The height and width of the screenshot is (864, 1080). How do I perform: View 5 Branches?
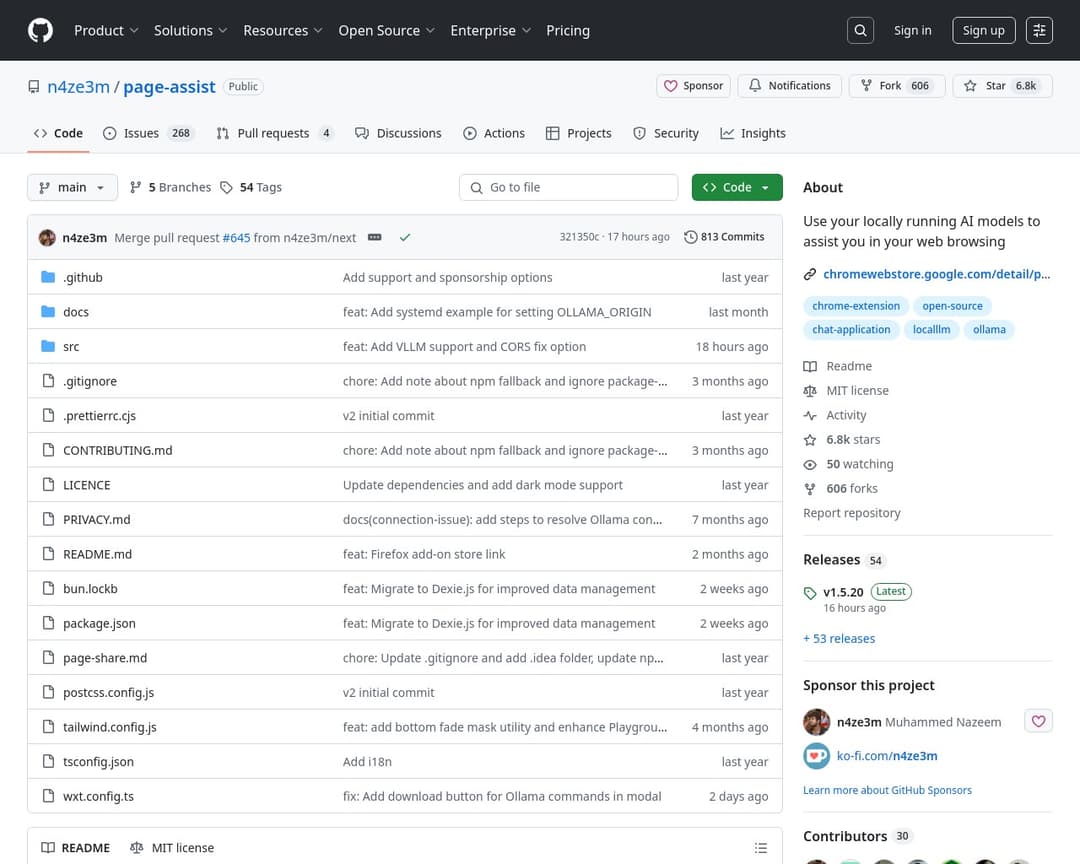tap(170, 187)
